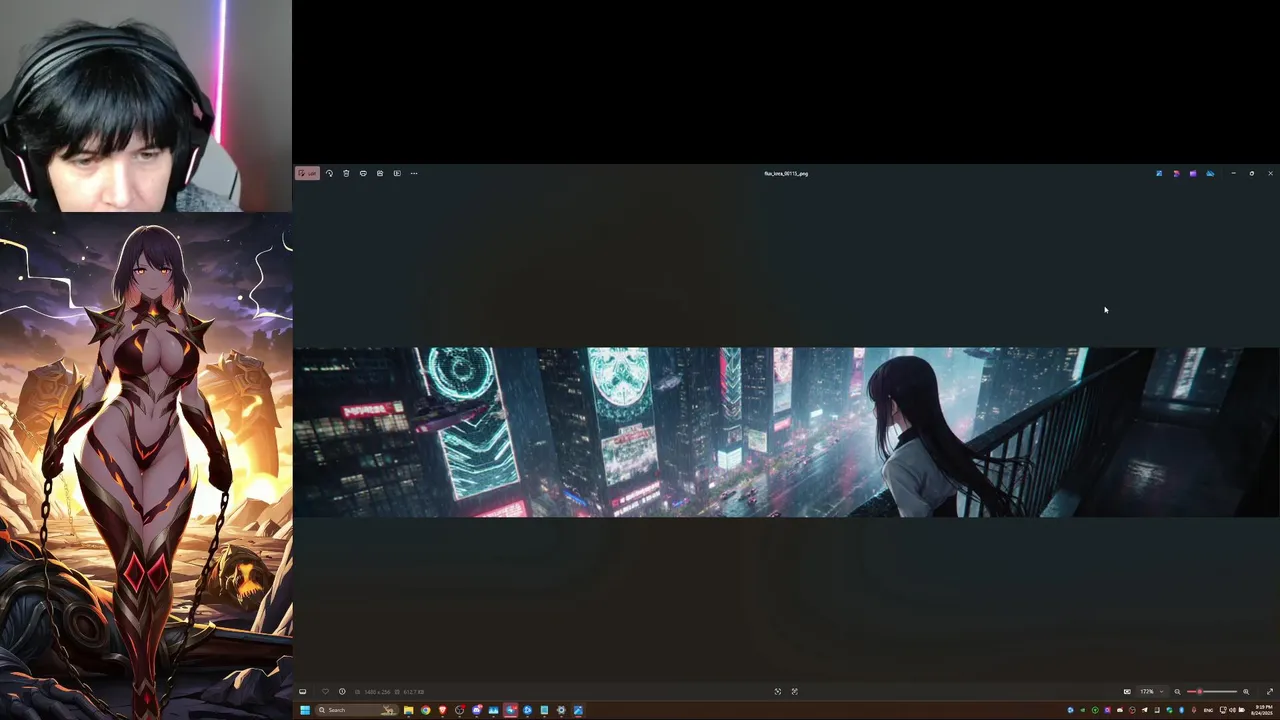Open Brave browser from the taskbar

(x=443, y=710)
